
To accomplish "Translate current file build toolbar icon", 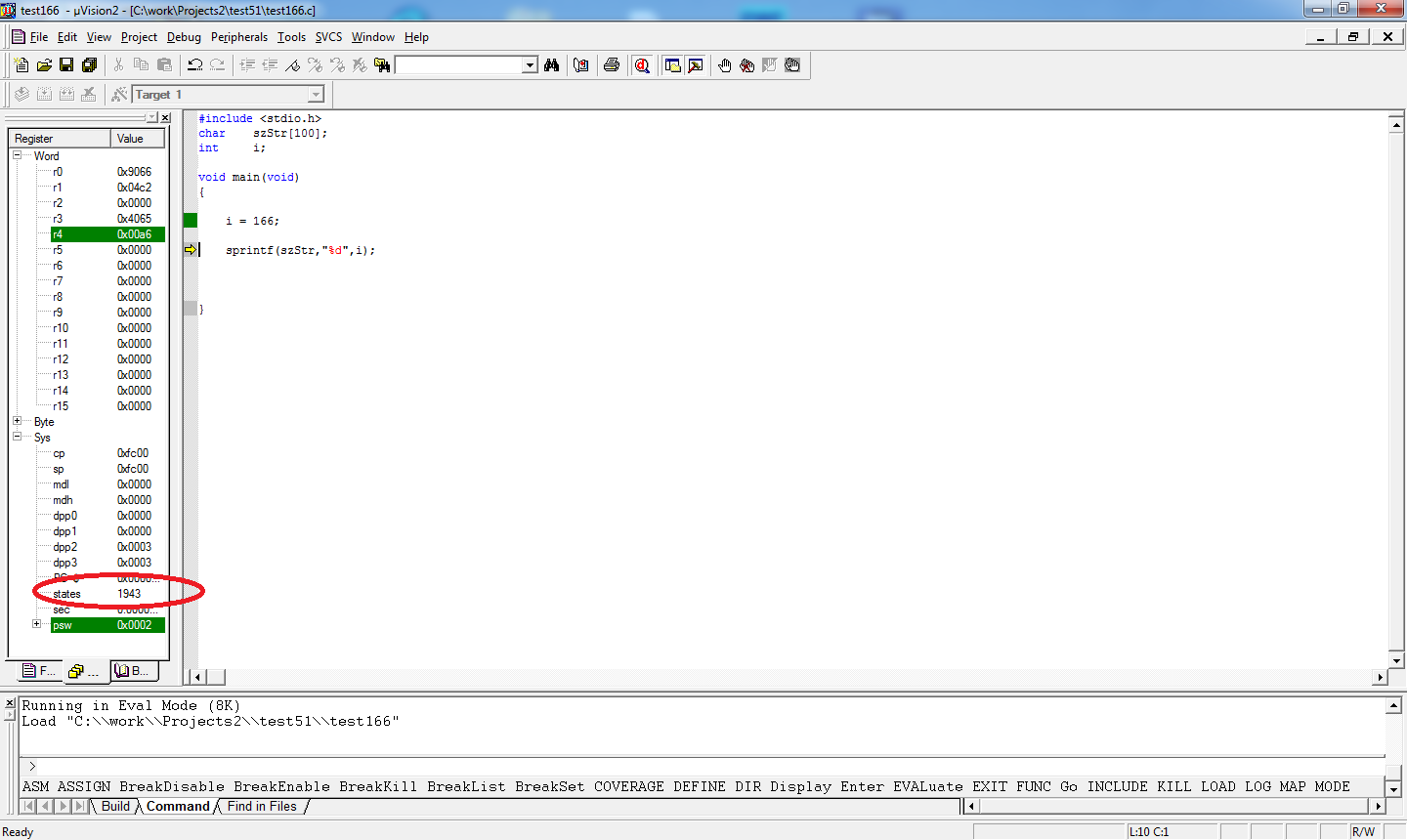I will 21,95.
